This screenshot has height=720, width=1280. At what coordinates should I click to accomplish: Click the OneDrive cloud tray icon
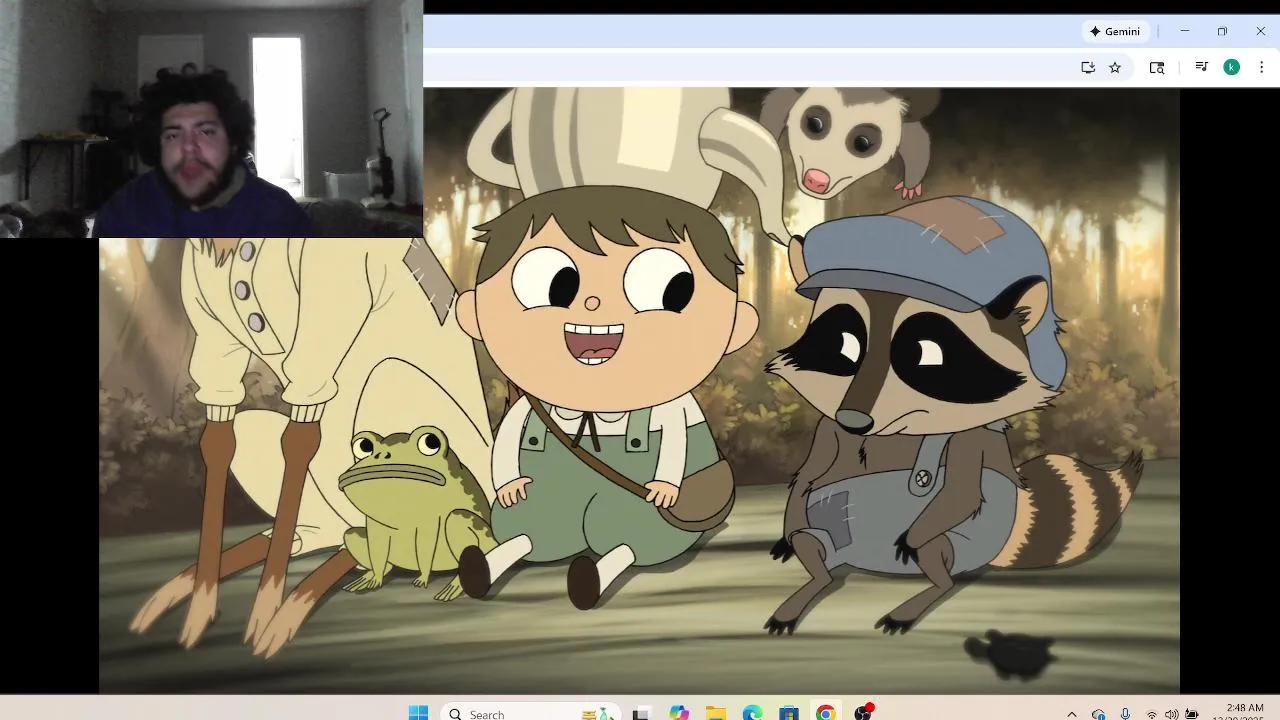(1098, 714)
